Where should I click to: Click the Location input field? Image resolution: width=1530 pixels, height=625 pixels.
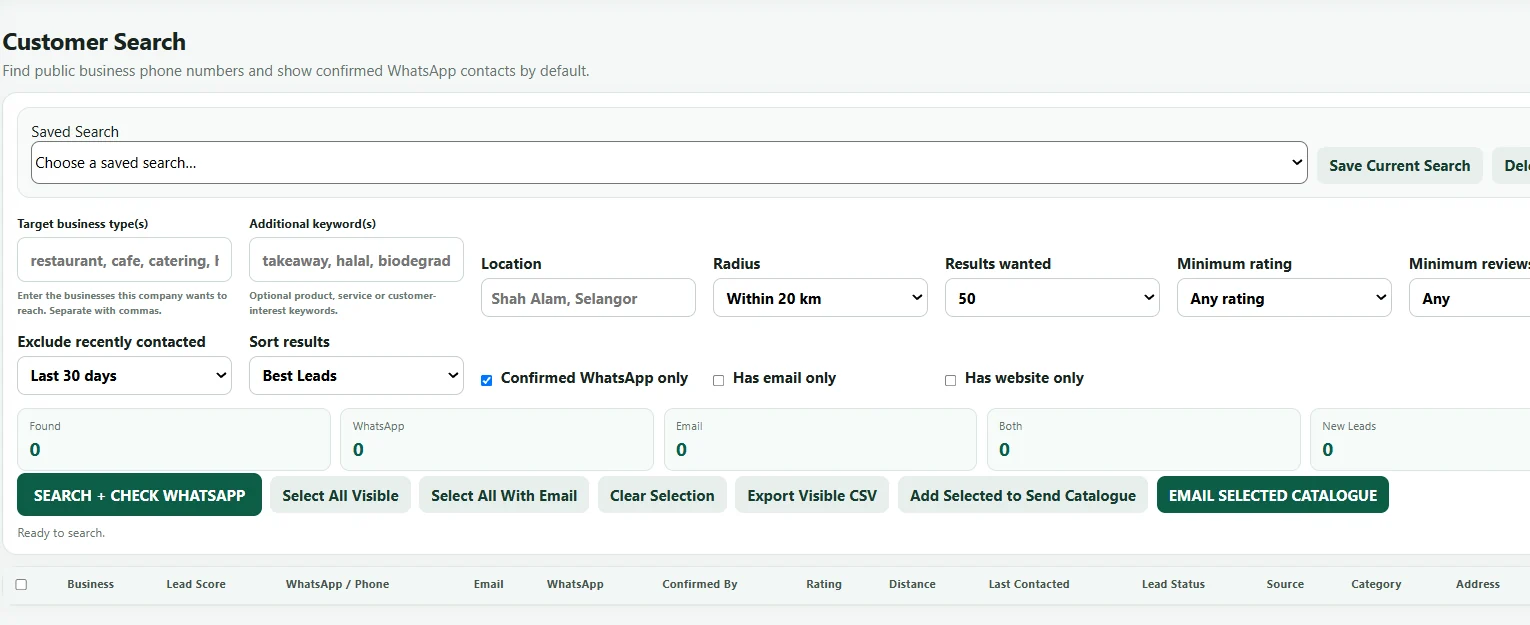click(588, 298)
